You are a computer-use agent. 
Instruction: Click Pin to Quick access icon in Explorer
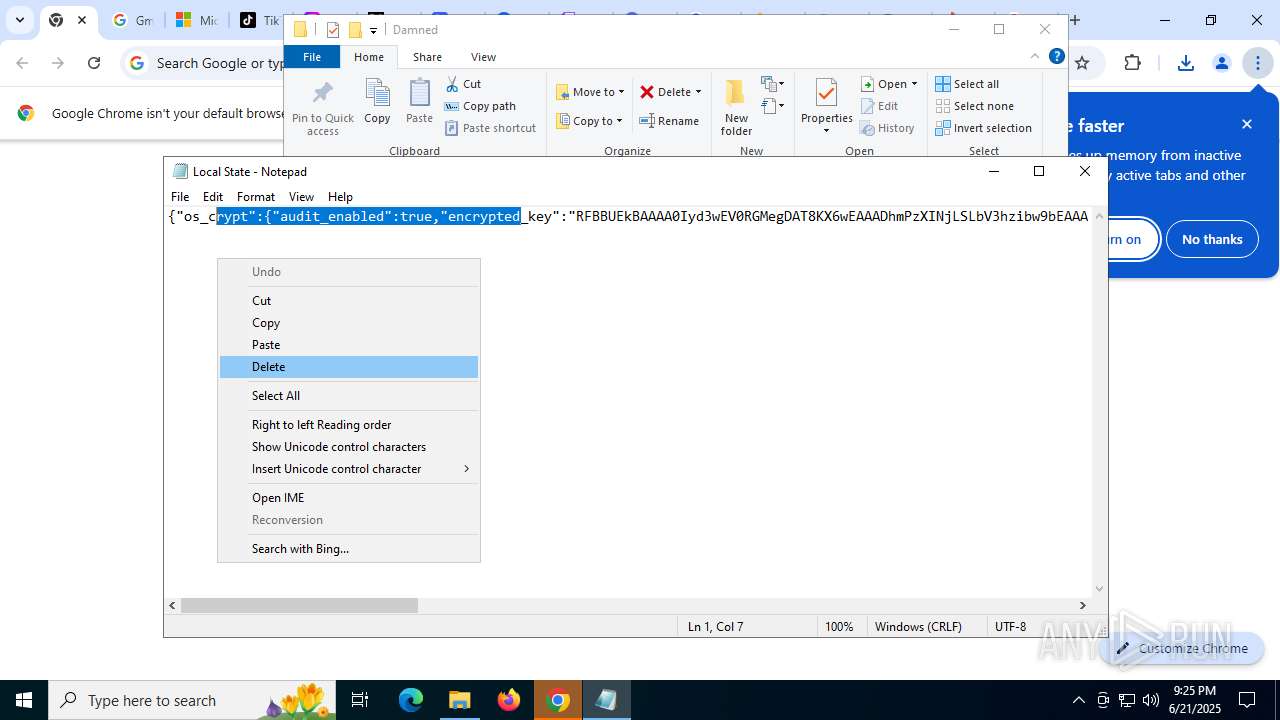click(322, 108)
